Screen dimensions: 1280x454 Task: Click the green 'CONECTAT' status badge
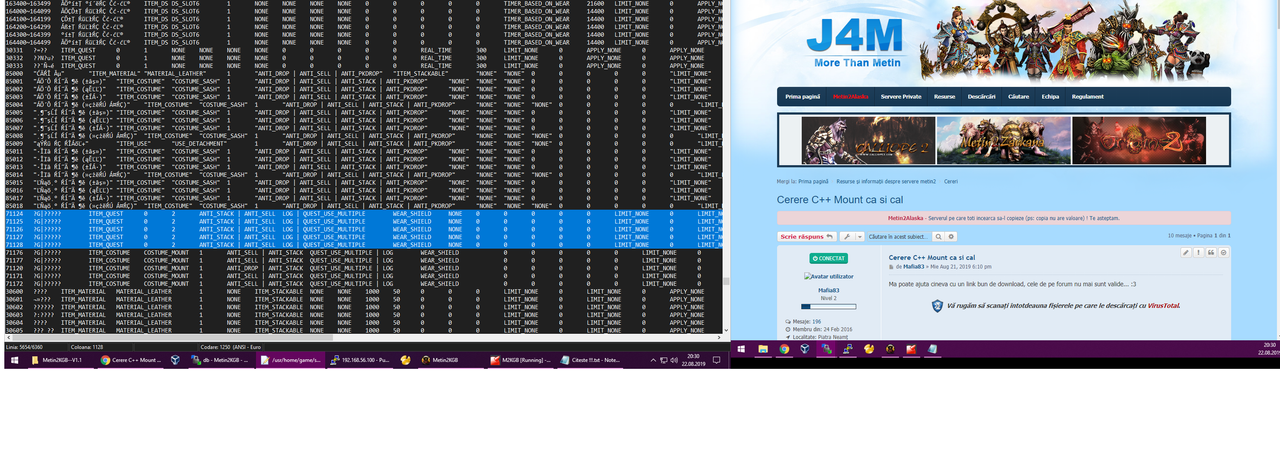pyautogui.click(x=828, y=258)
